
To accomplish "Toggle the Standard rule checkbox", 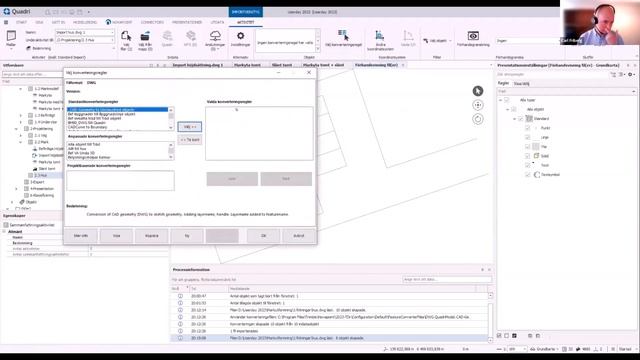I will (x=521, y=119).
